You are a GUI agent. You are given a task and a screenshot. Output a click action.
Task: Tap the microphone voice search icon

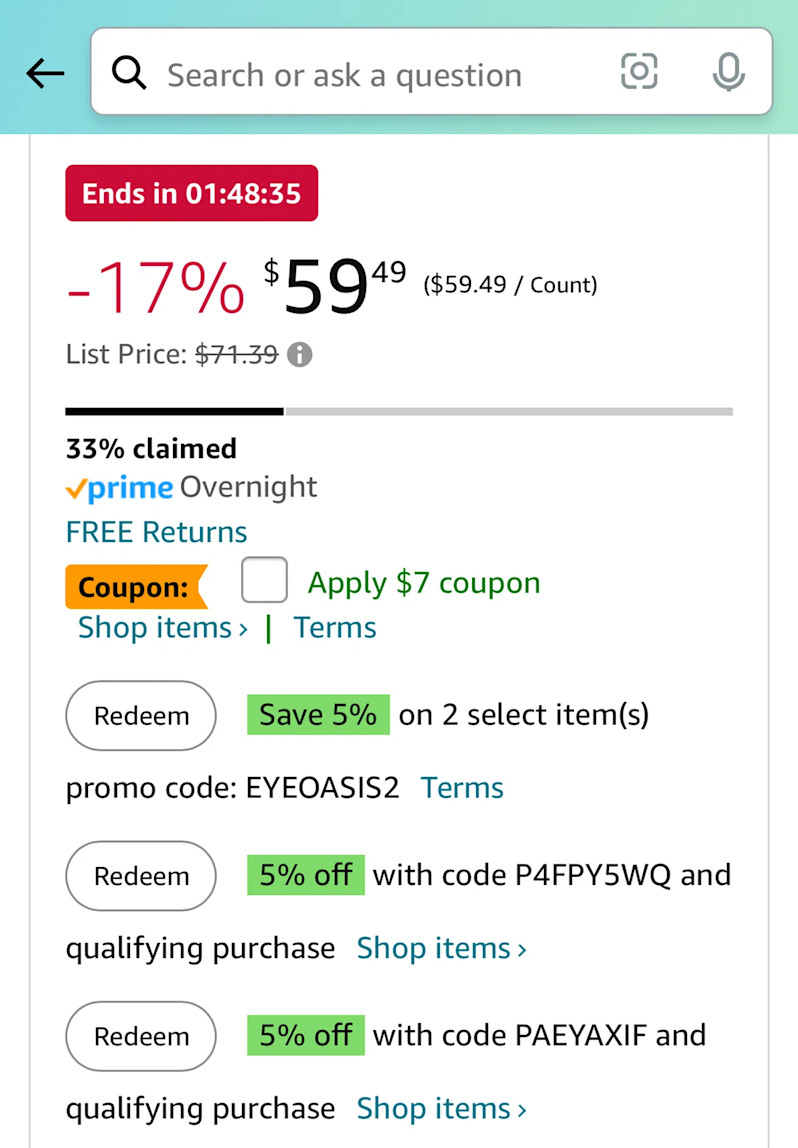[728, 72]
